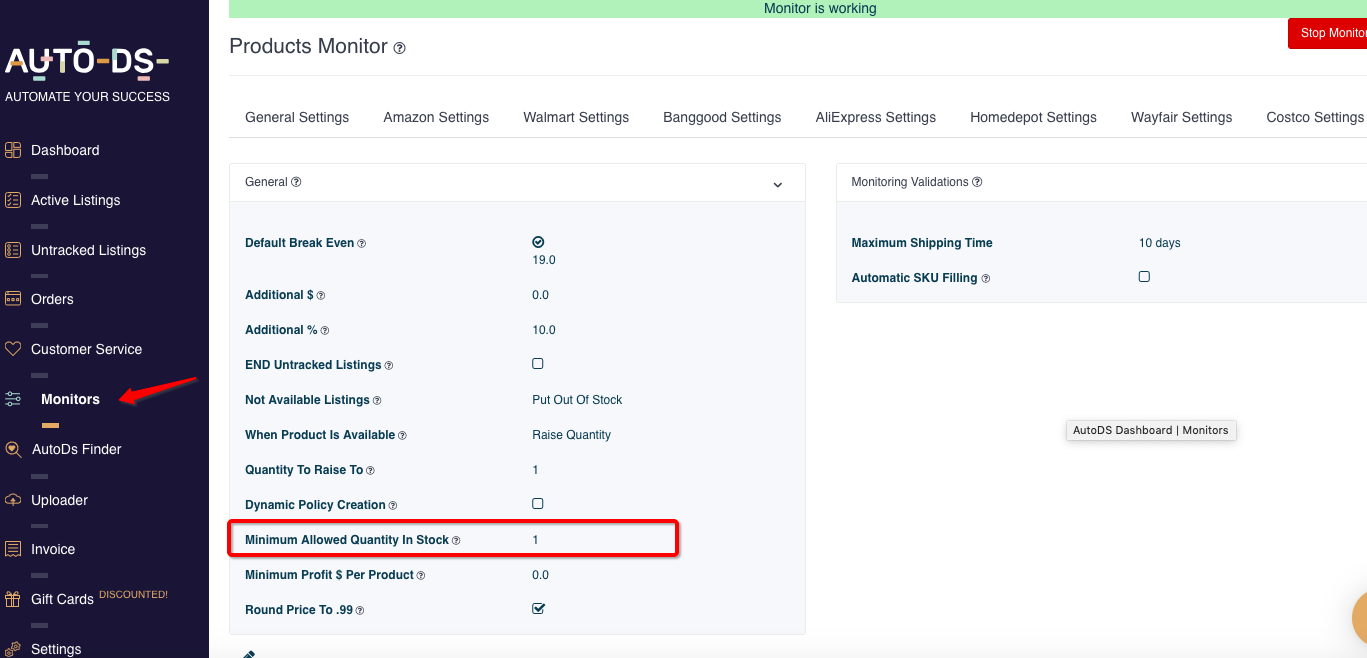The width and height of the screenshot is (1367, 658).
Task: Go to the AliExpress Settings tab
Action: (x=876, y=117)
